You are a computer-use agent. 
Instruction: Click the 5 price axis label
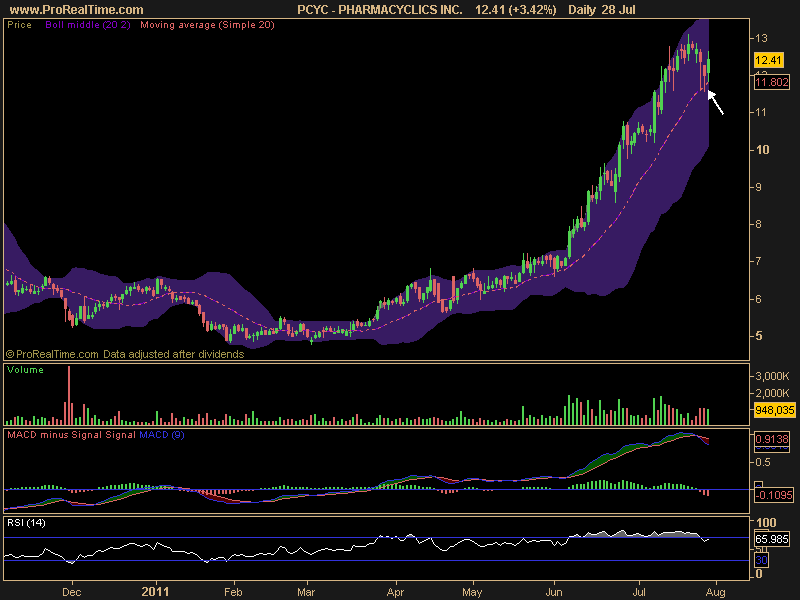coord(759,336)
